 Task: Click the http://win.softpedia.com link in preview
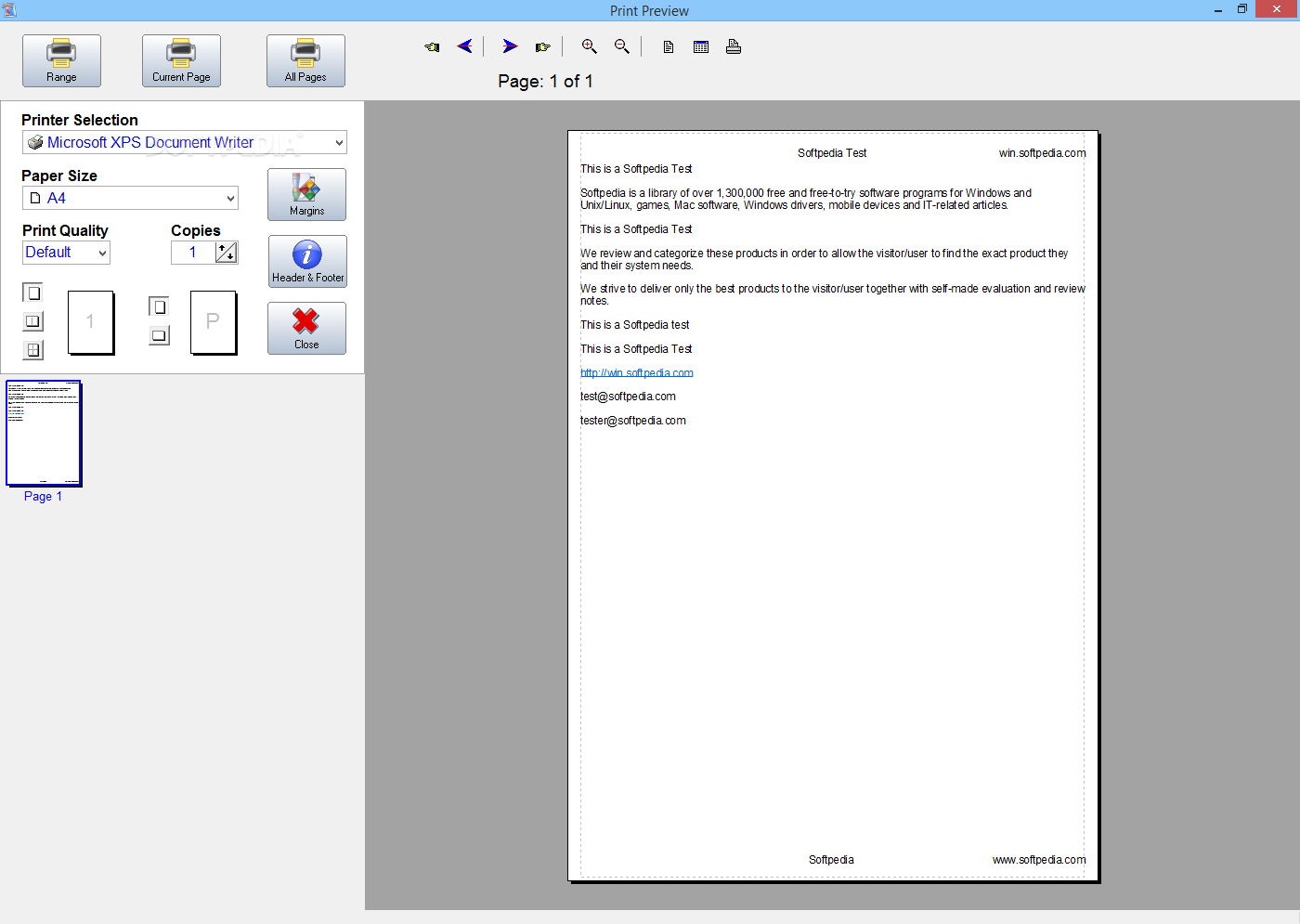(637, 373)
